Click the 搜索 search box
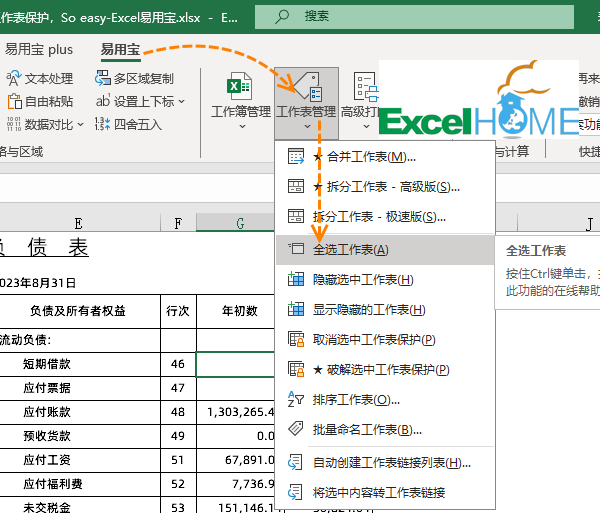This screenshot has height=513, width=600. click(414, 16)
